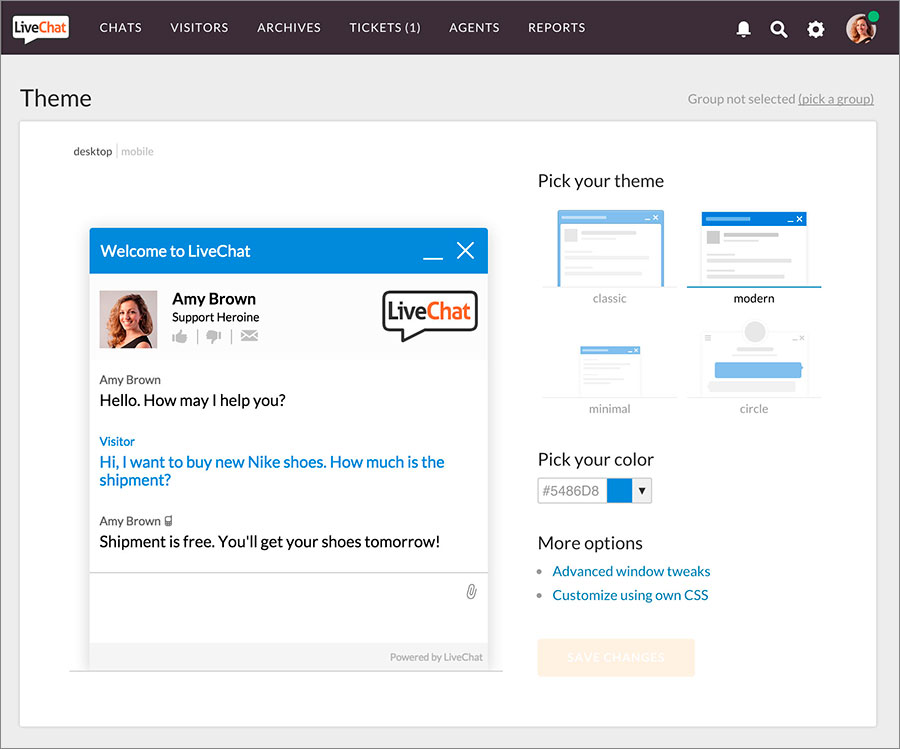Image resolution: width=900 pixels, height=749 pixels.
Task: Click the blue color swatch
Action: pos(619,491)
